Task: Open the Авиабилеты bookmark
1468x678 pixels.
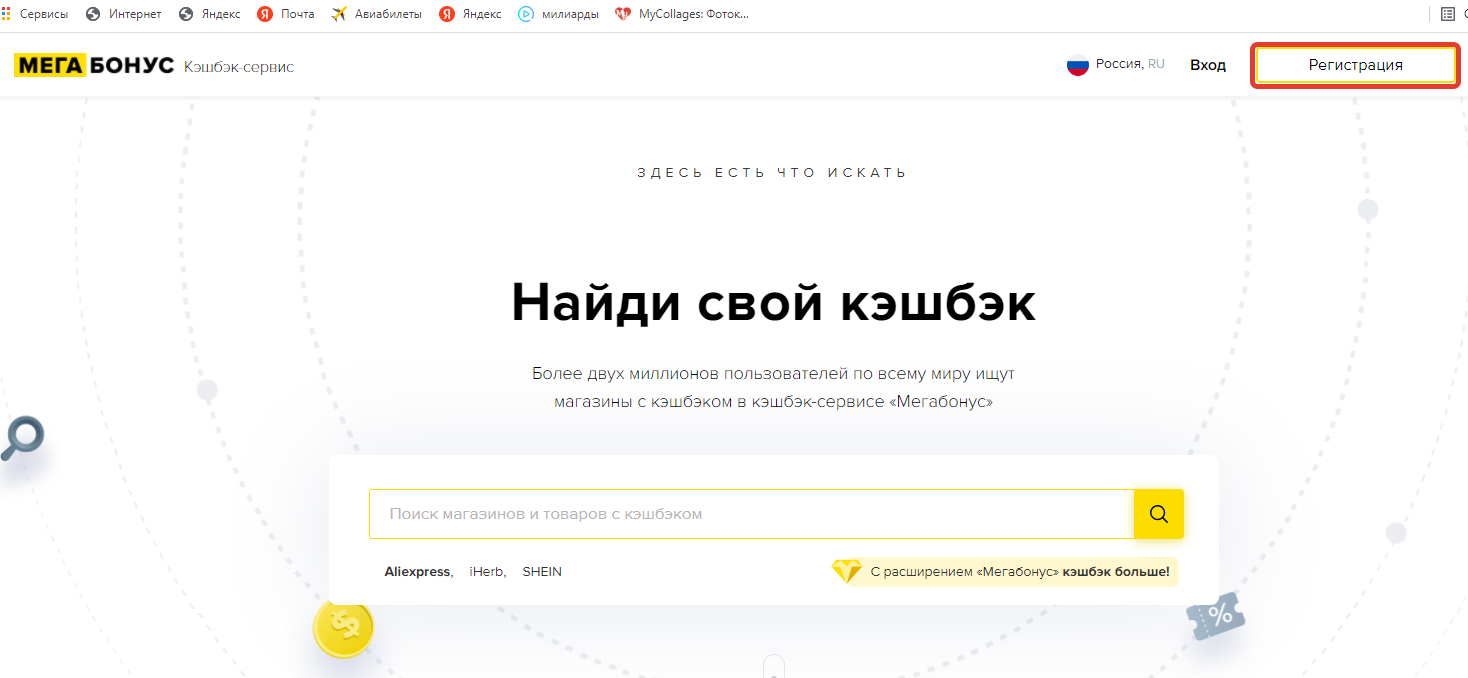Action: (376, 14)
